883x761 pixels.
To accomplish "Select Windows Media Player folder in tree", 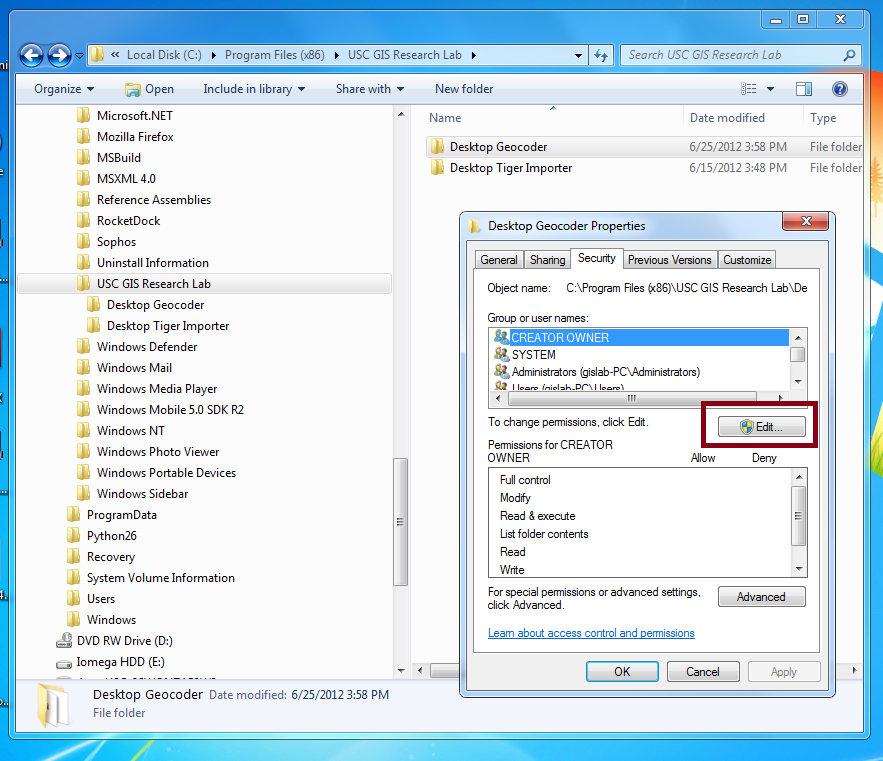I will 157,389.
